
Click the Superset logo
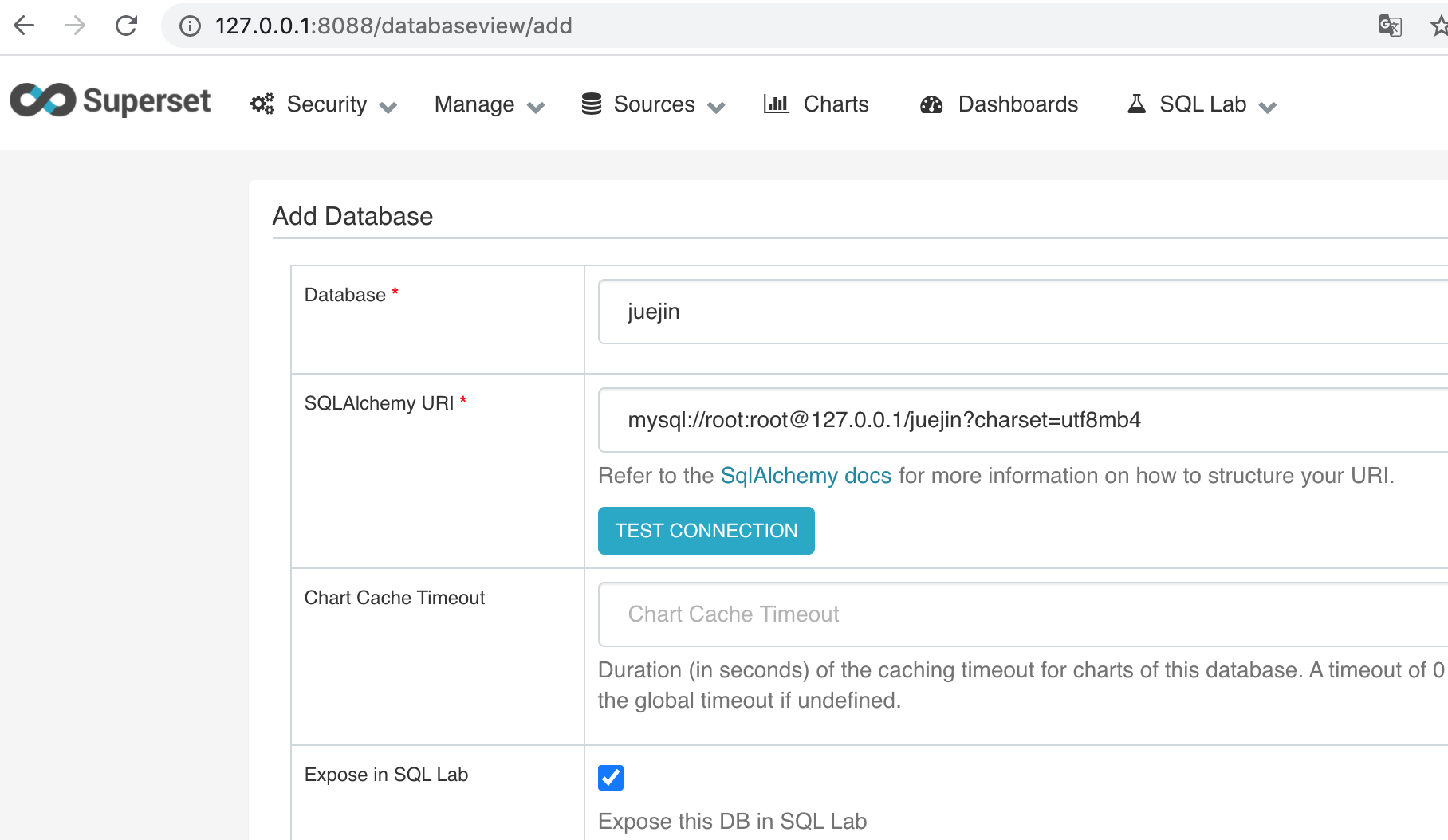pos(110,101)
